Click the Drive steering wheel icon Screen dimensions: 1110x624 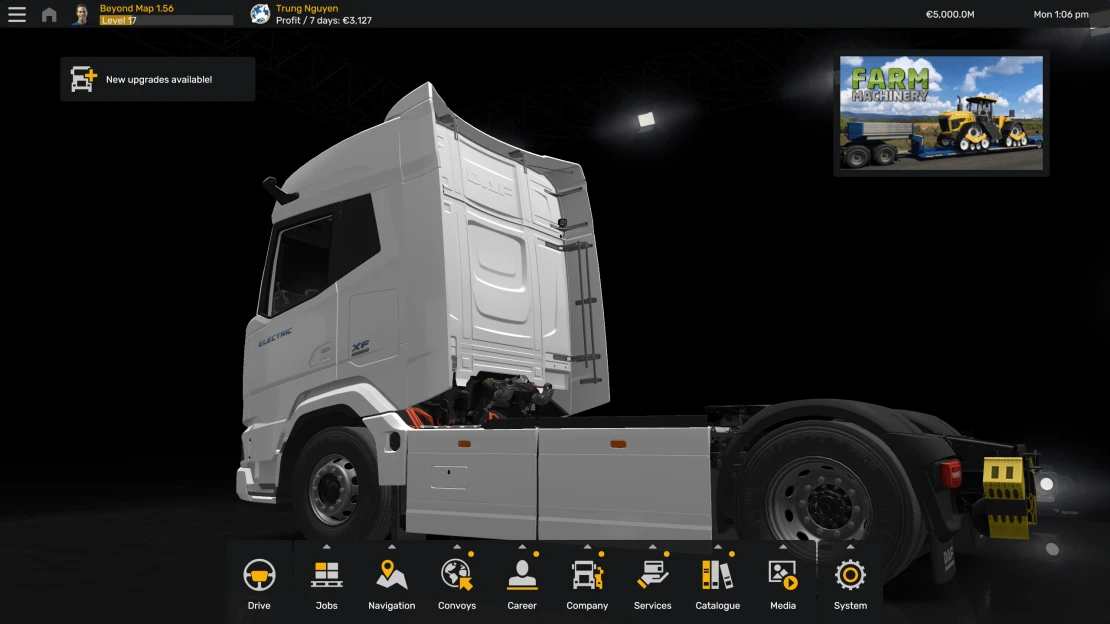tap(259, 576)
